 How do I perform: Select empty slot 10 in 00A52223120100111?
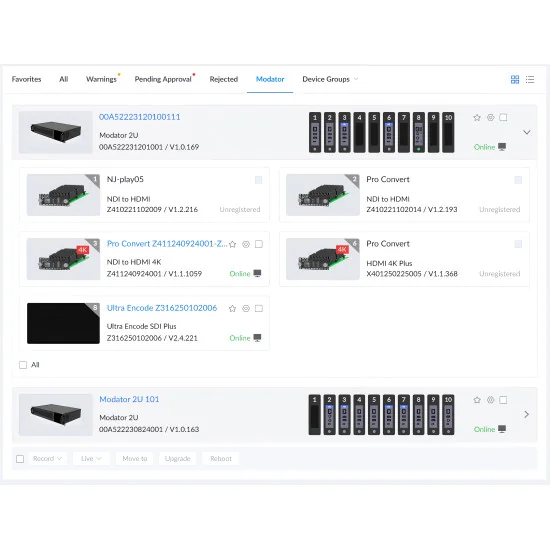point(448,132)
